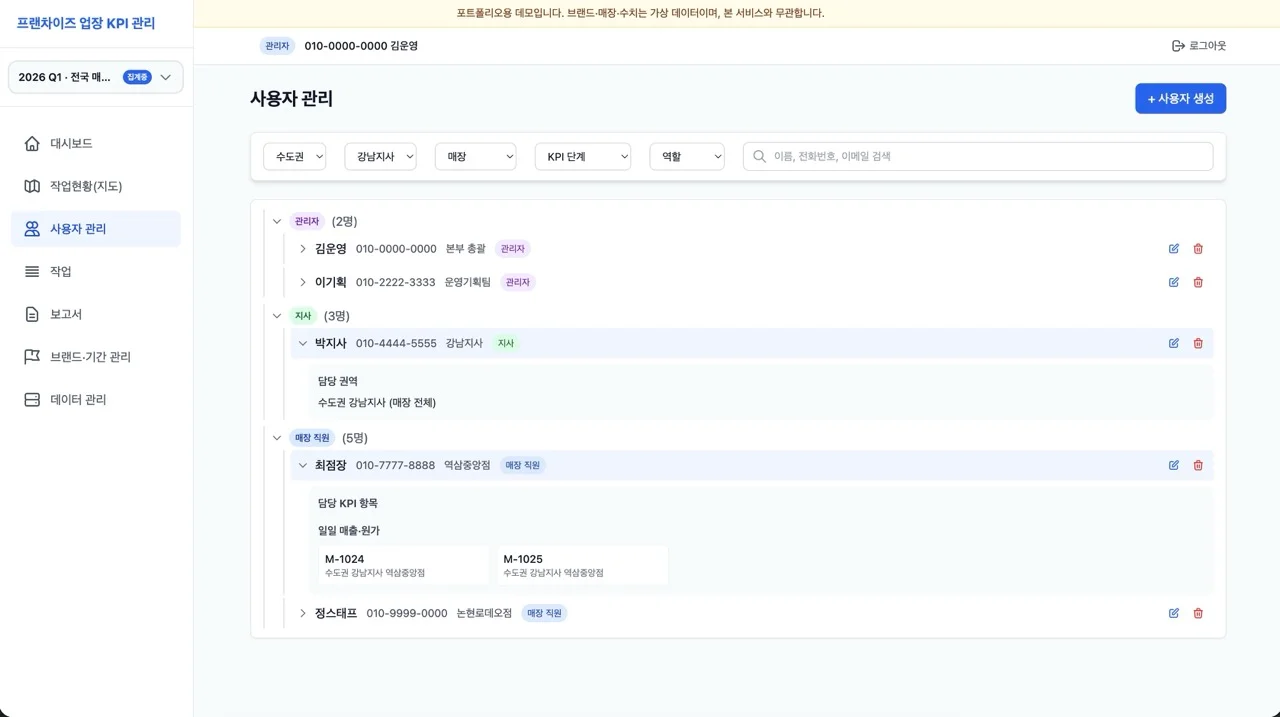The width and height of the screenshot is (1280, 717).
Task: Click the search magnifier icon
Action: [x=760, y=156]
